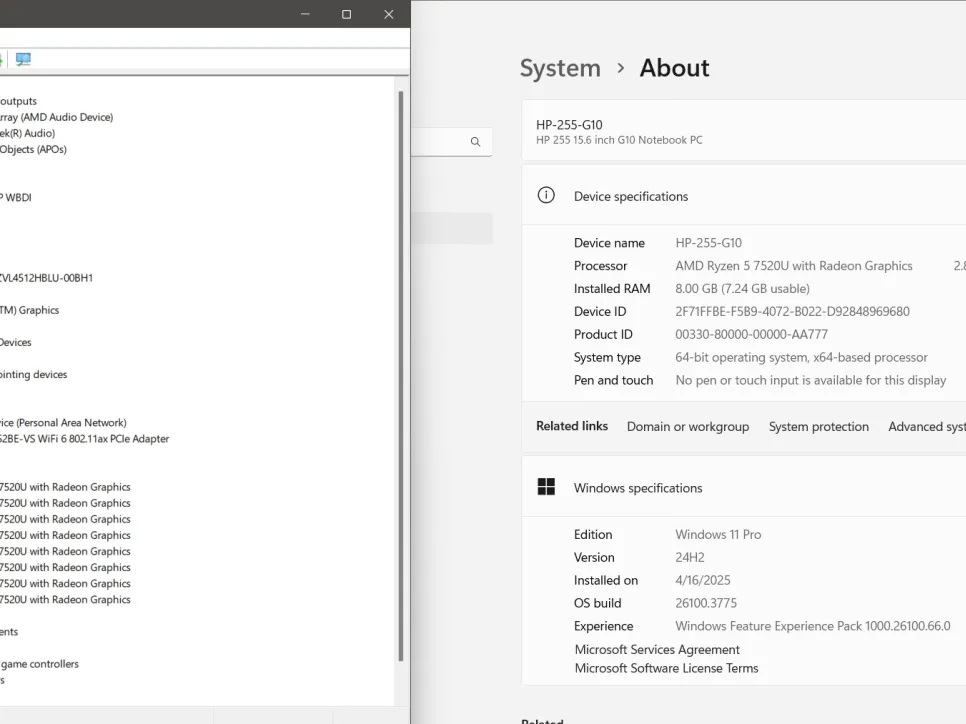Click the 'HP 255 15.6 inch G10 Notebook PC' text

pyautogui.click(x=619, y=140)
